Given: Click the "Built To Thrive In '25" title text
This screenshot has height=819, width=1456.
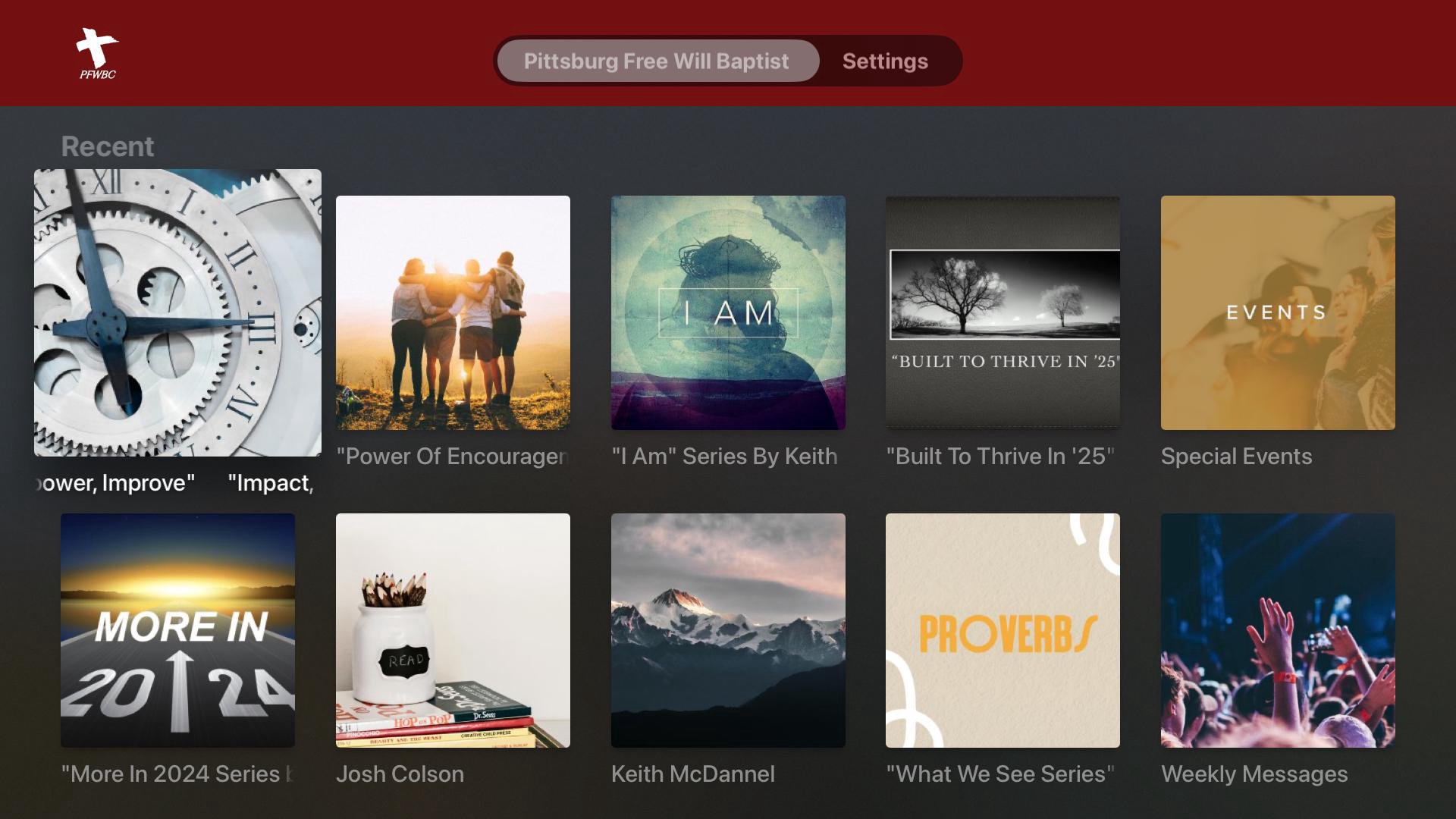Looking at the screenshot, I should click(x=1000, y=457).
